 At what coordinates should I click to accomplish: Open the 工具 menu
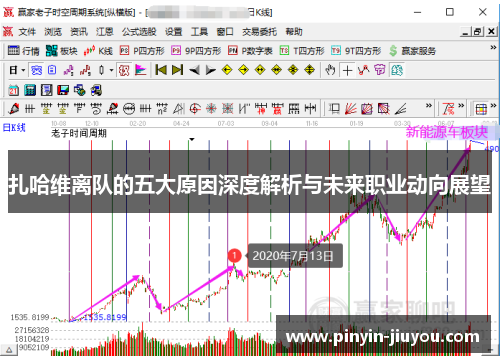tap(199, 32)
